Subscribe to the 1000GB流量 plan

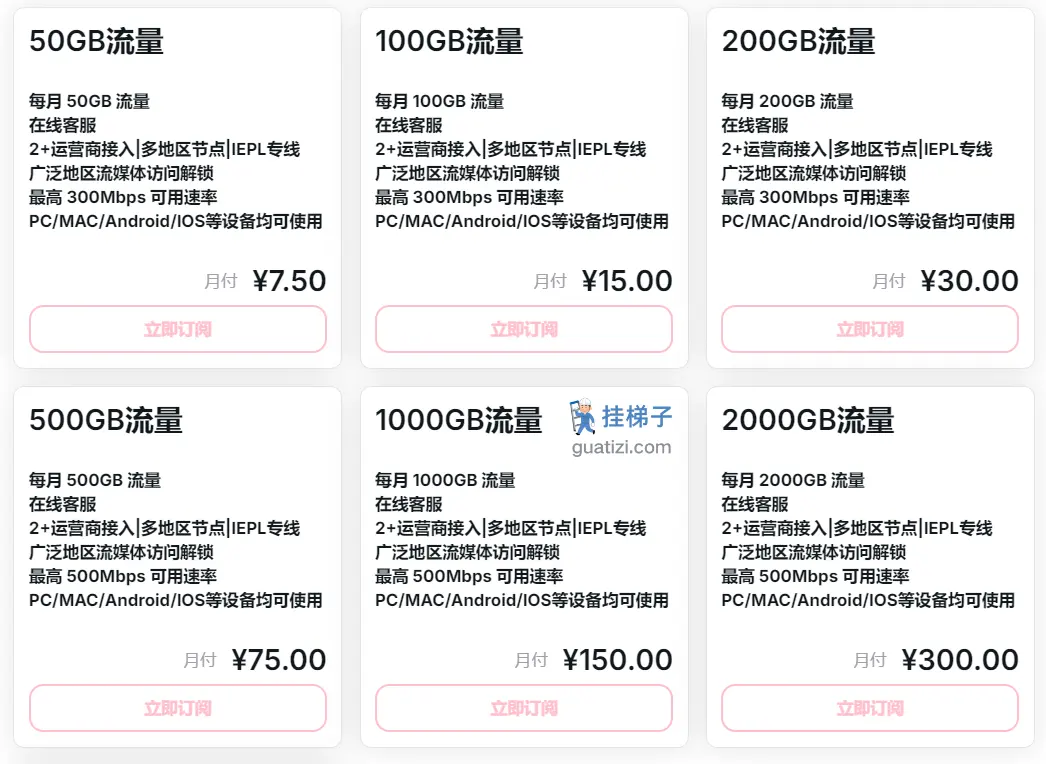524,708
